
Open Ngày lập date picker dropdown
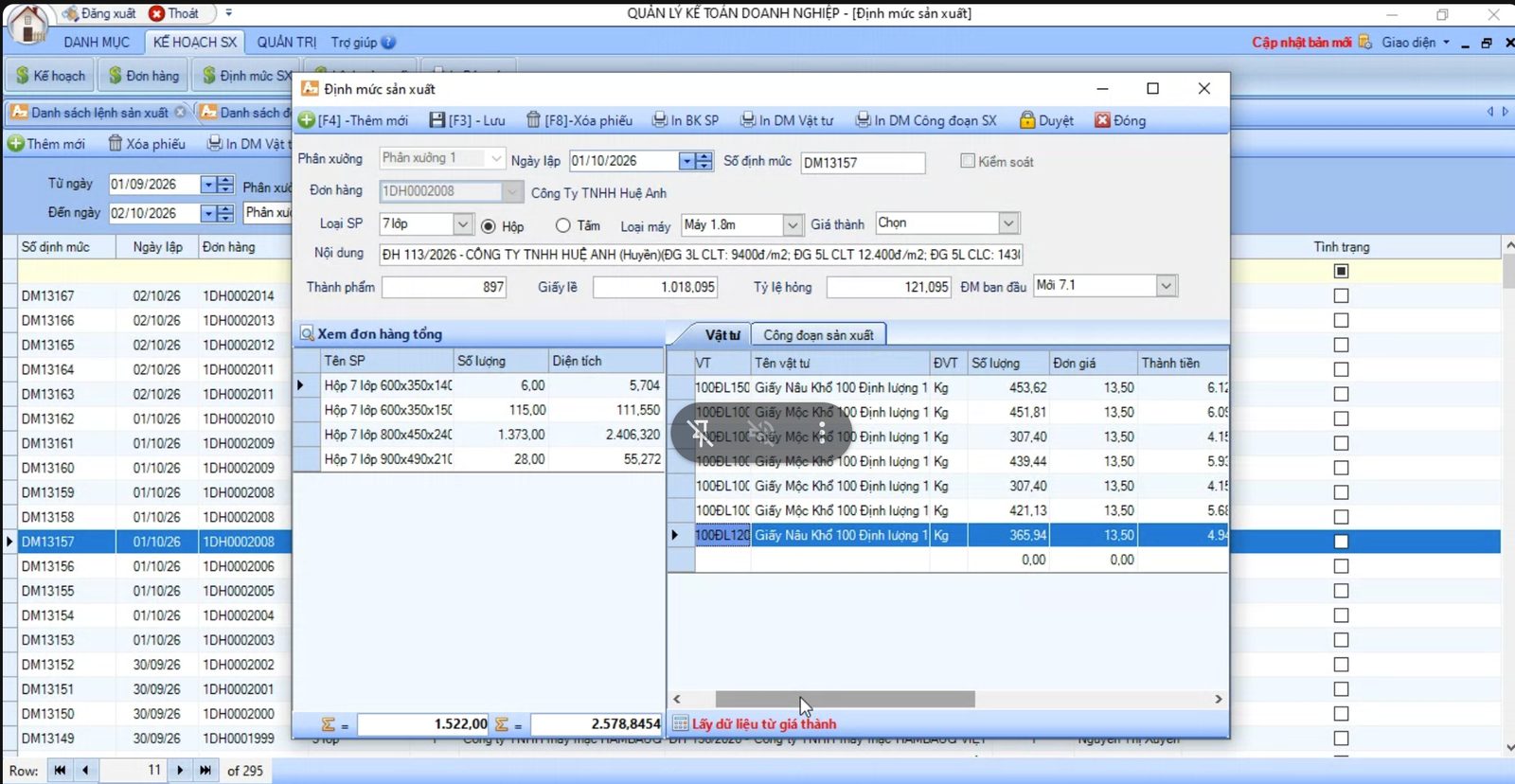(x=686, y=161)
